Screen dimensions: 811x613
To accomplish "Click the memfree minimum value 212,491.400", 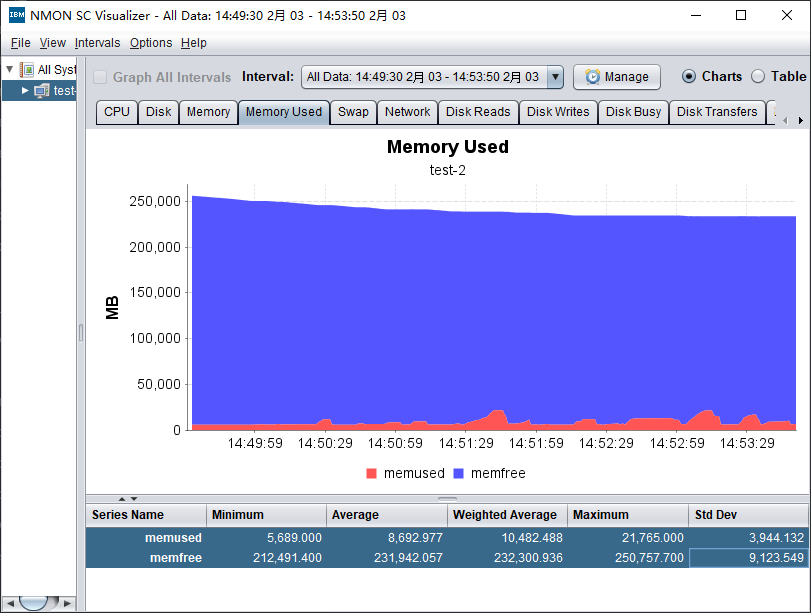I will point(287,558).
